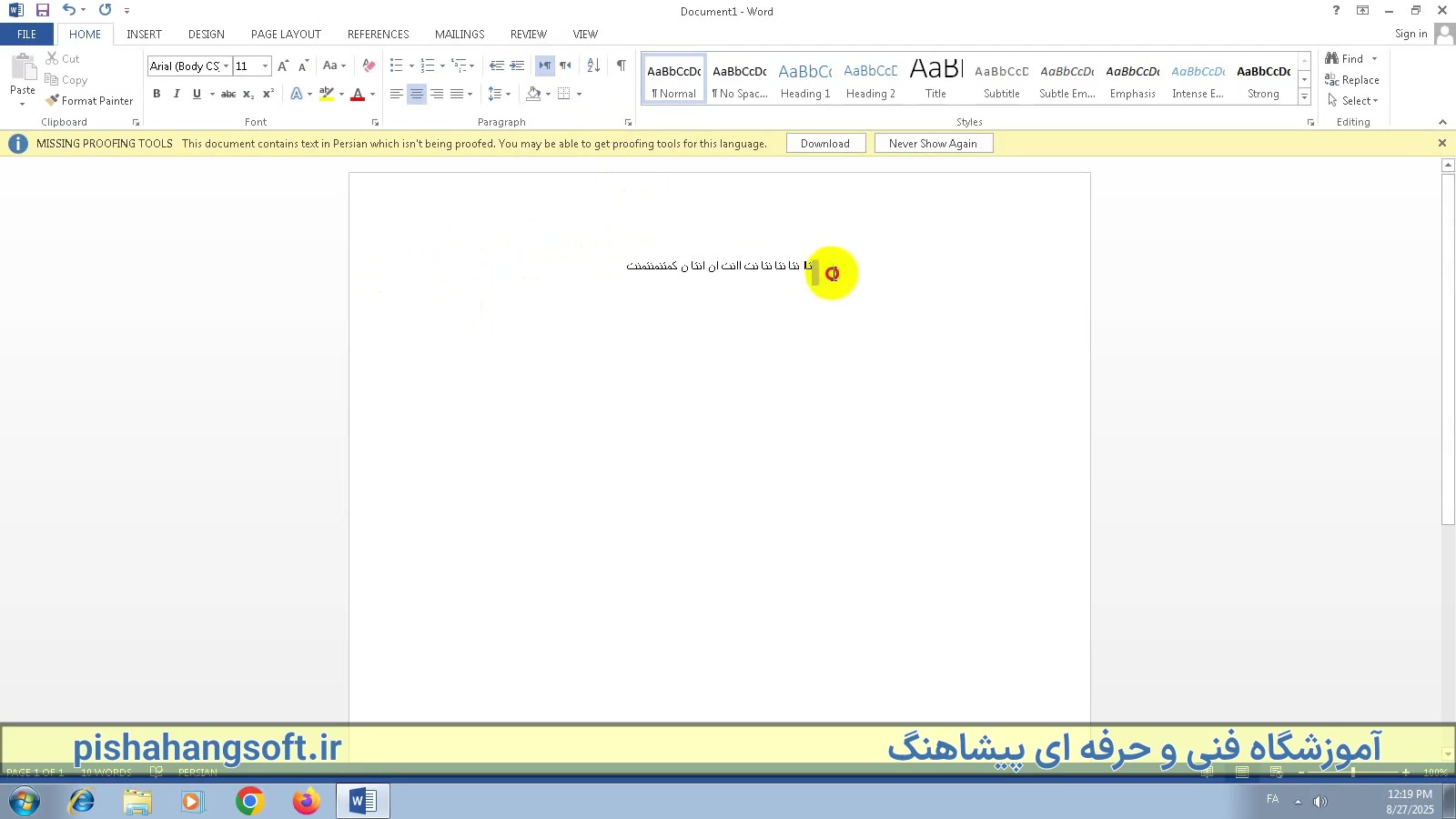Switch to the REFERENCES tab
The width and height of the screenshot is (1456, 819).
[x=379, y=35]
